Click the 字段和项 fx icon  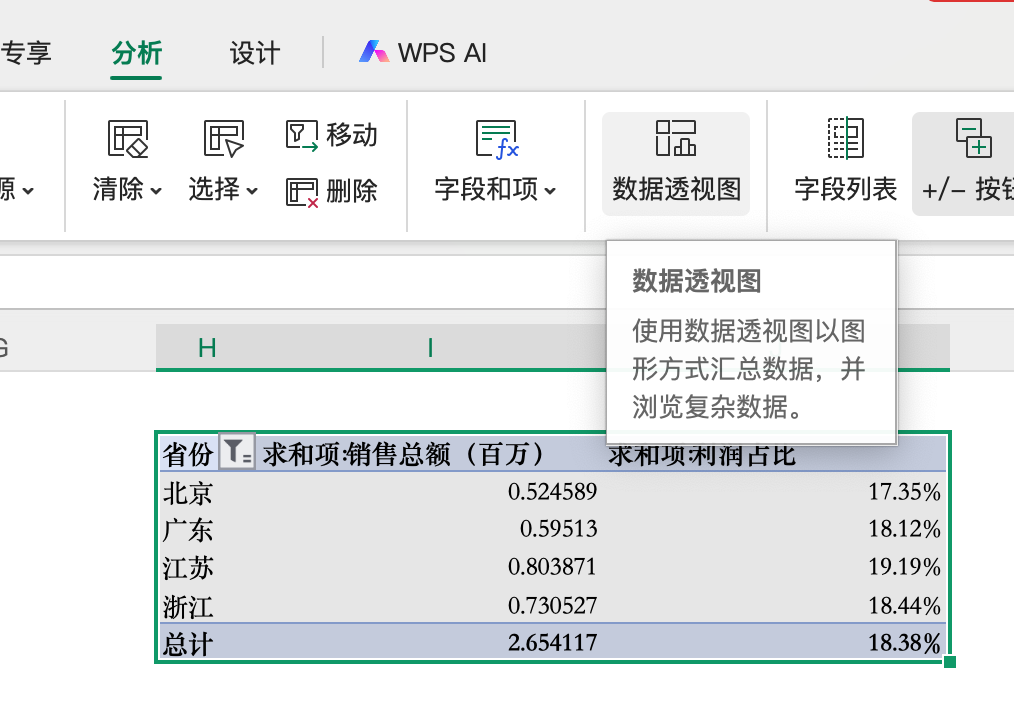pos(496,140)
